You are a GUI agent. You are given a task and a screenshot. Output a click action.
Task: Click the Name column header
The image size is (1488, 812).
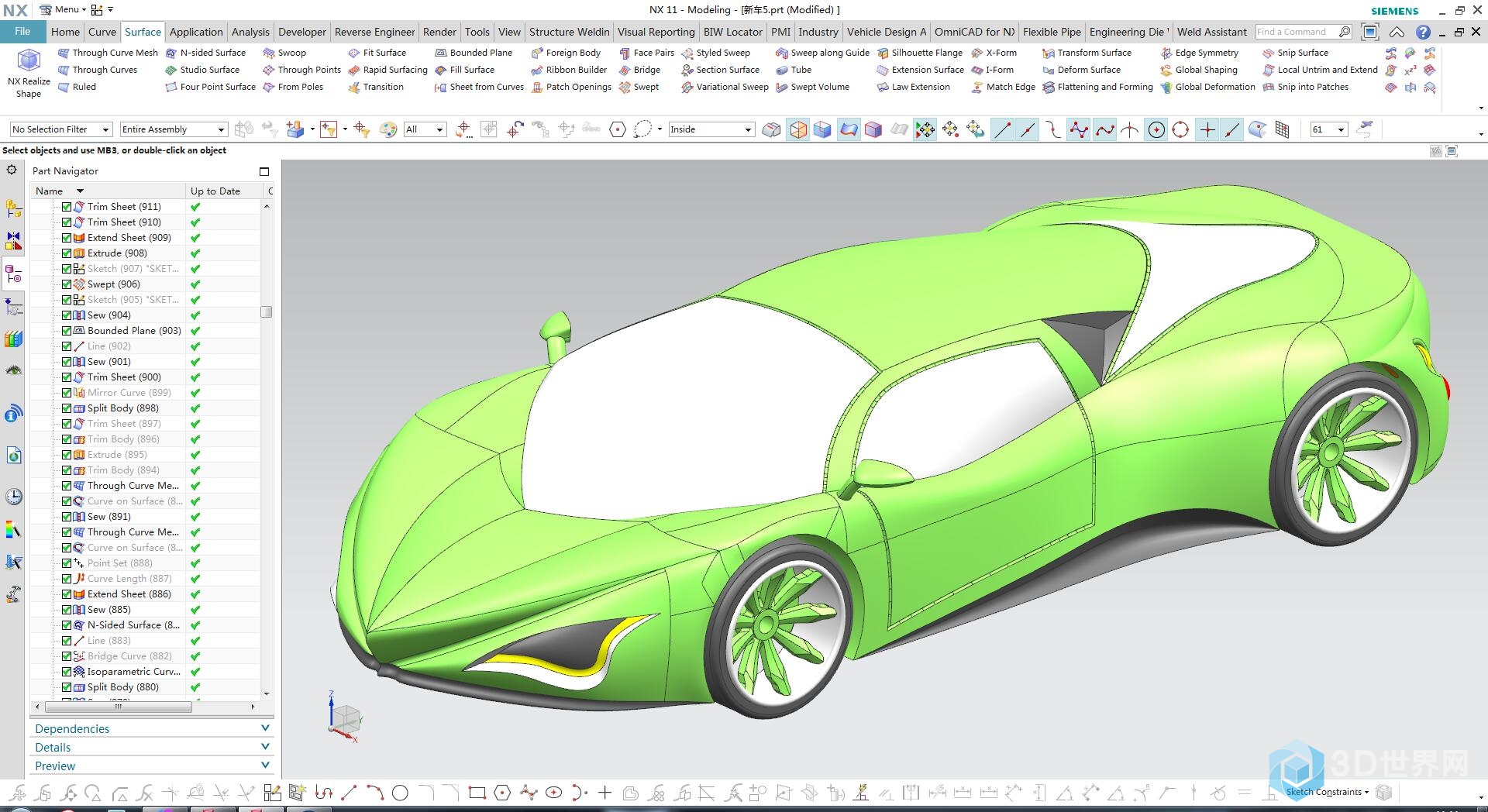pos(108,191)
